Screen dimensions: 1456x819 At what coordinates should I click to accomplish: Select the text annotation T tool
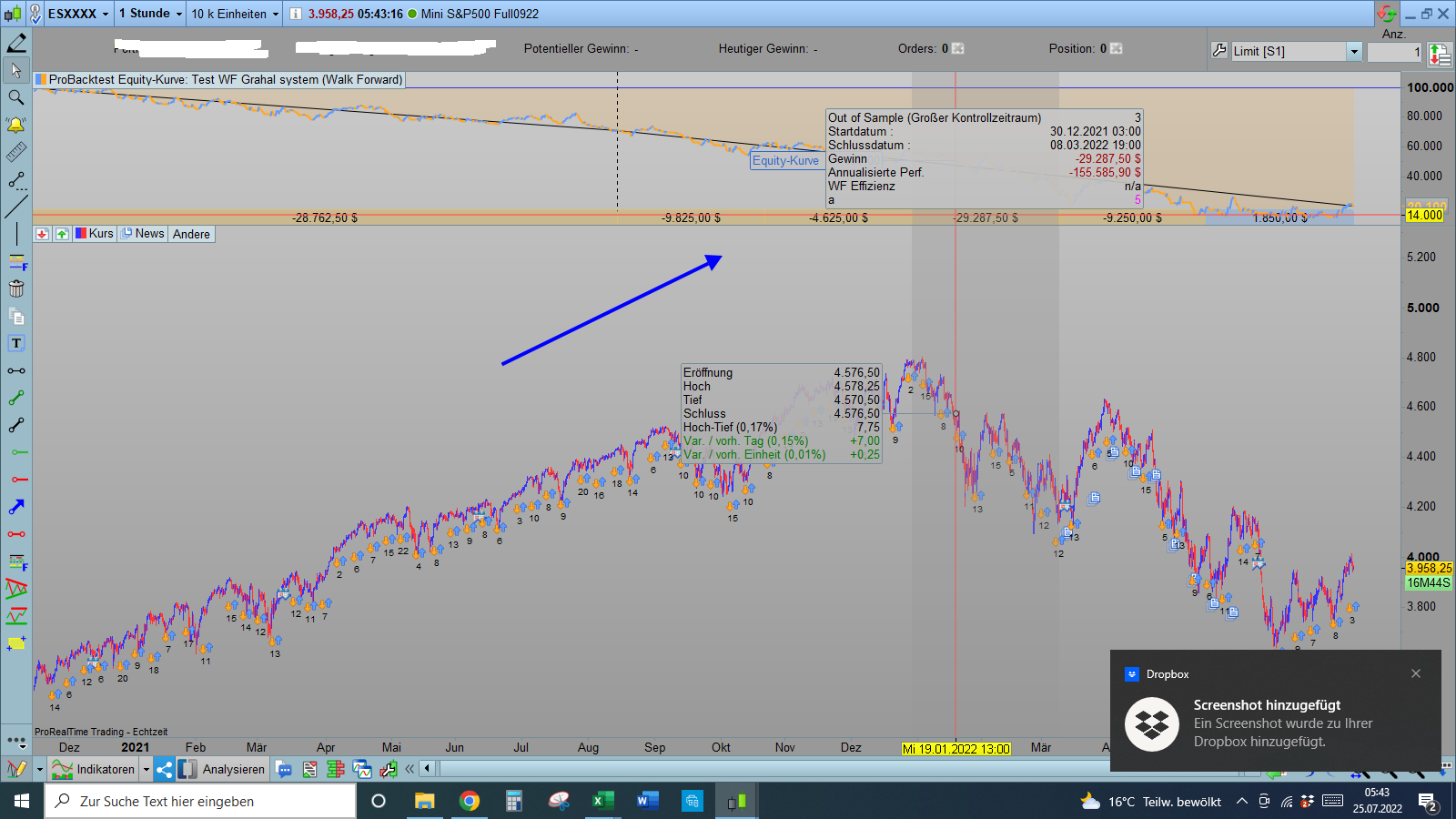point(16,343)
